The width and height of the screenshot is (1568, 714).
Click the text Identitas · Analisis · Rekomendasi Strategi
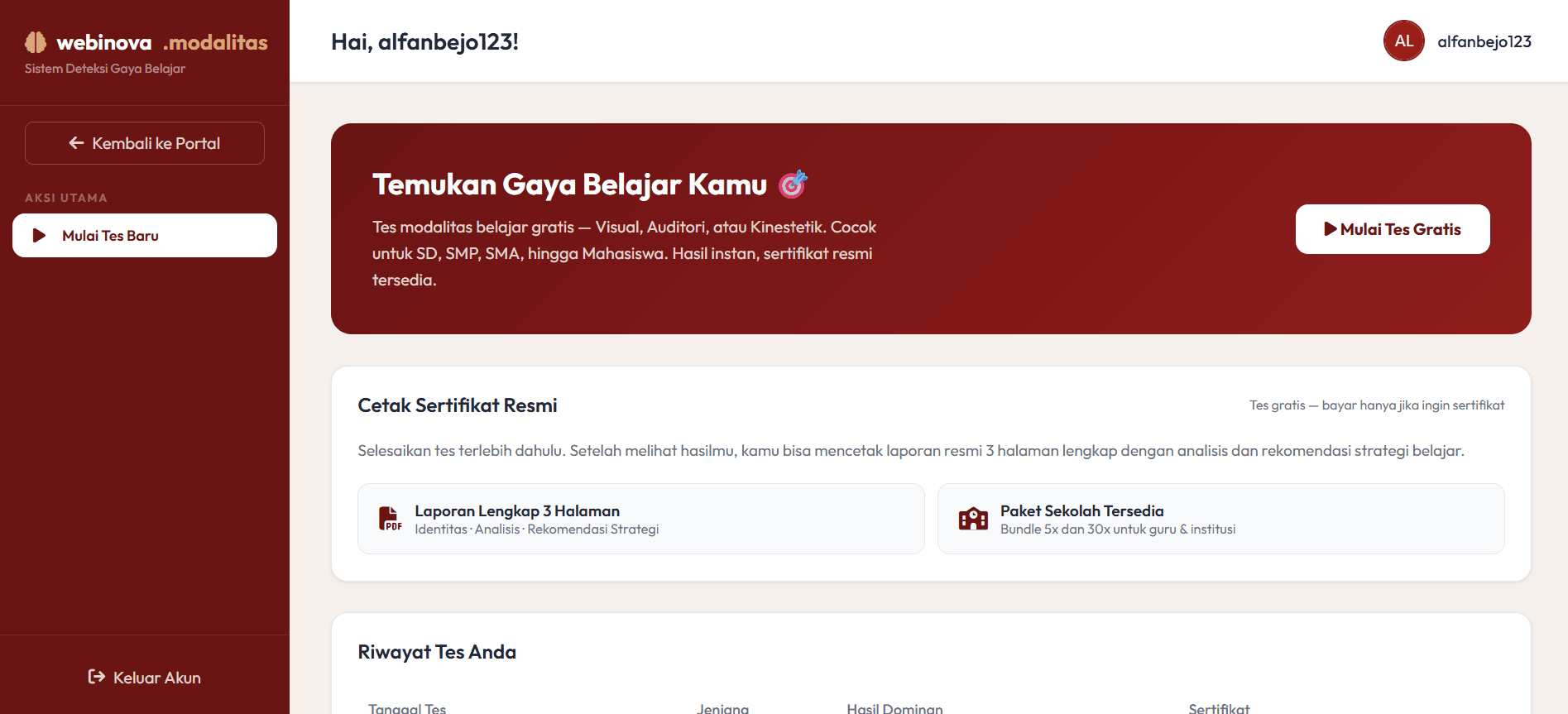pos(537,530)
